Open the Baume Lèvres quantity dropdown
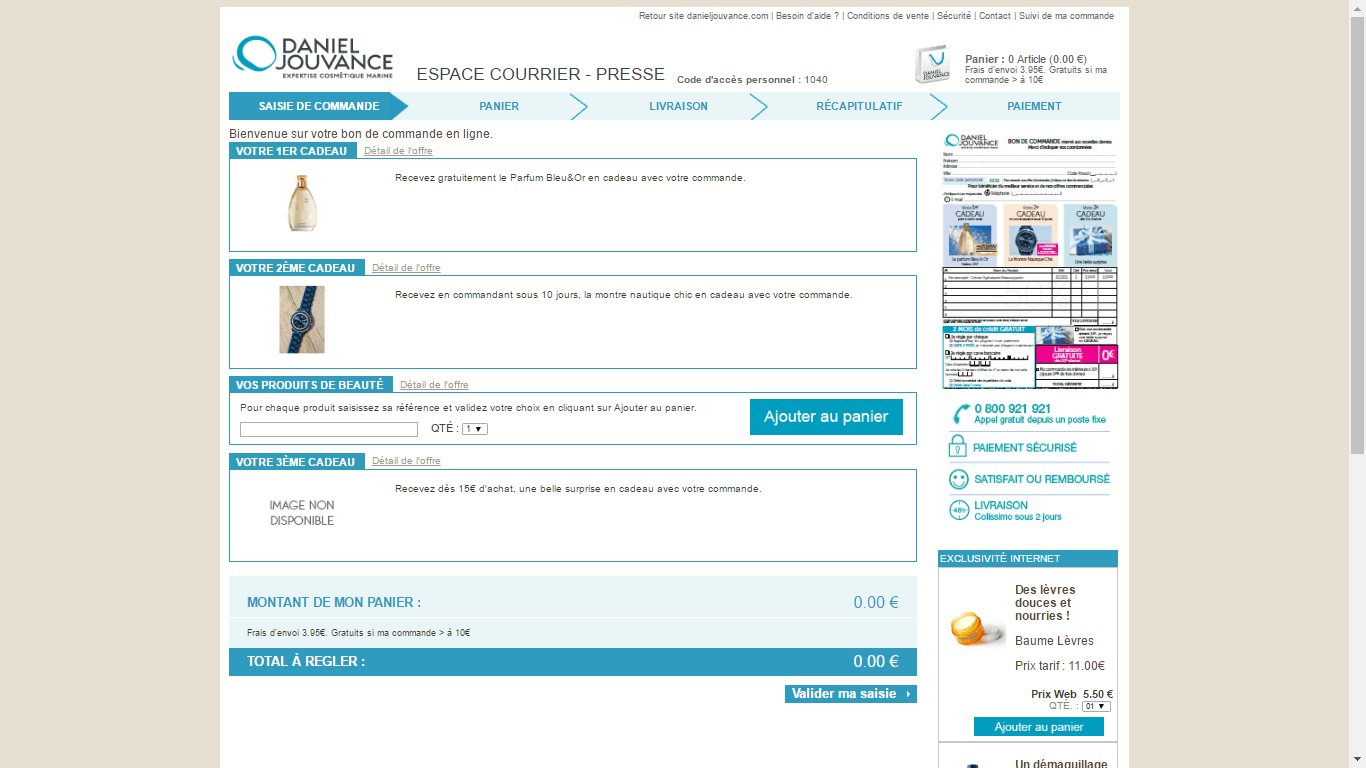Viewport: 1366px width, 768px height. click(x=1096, y=706)
